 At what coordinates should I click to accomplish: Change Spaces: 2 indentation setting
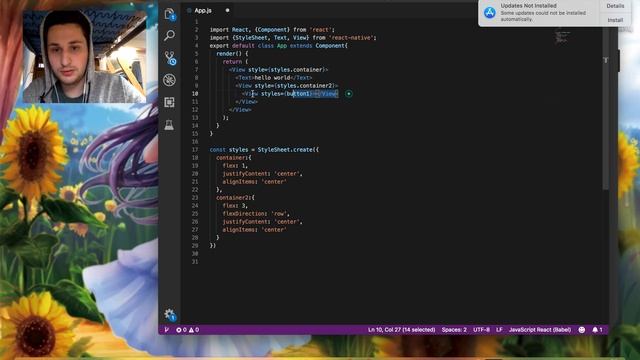coord(454,329)
